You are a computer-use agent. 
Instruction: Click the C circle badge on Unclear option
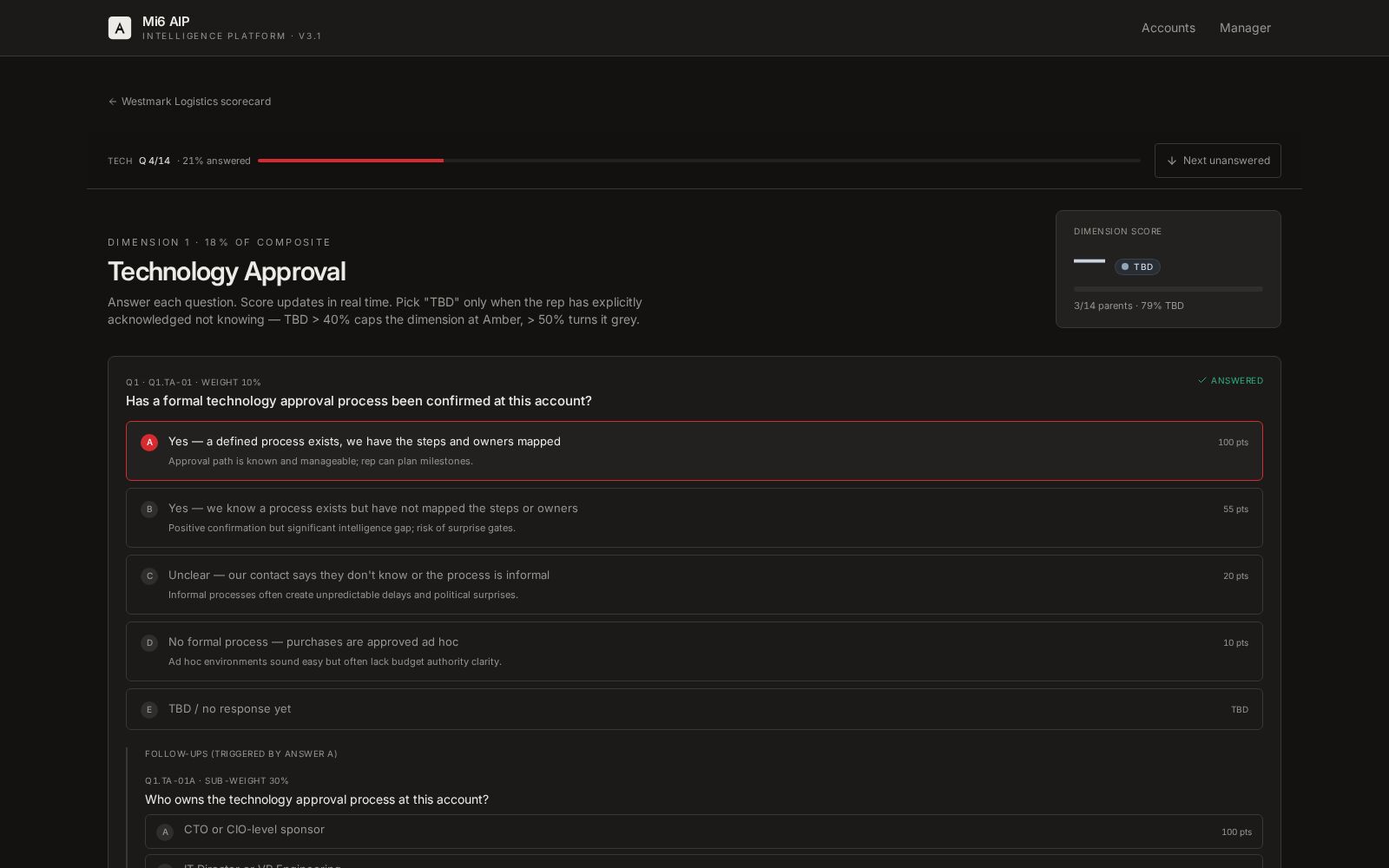click(x=149, y=575)
